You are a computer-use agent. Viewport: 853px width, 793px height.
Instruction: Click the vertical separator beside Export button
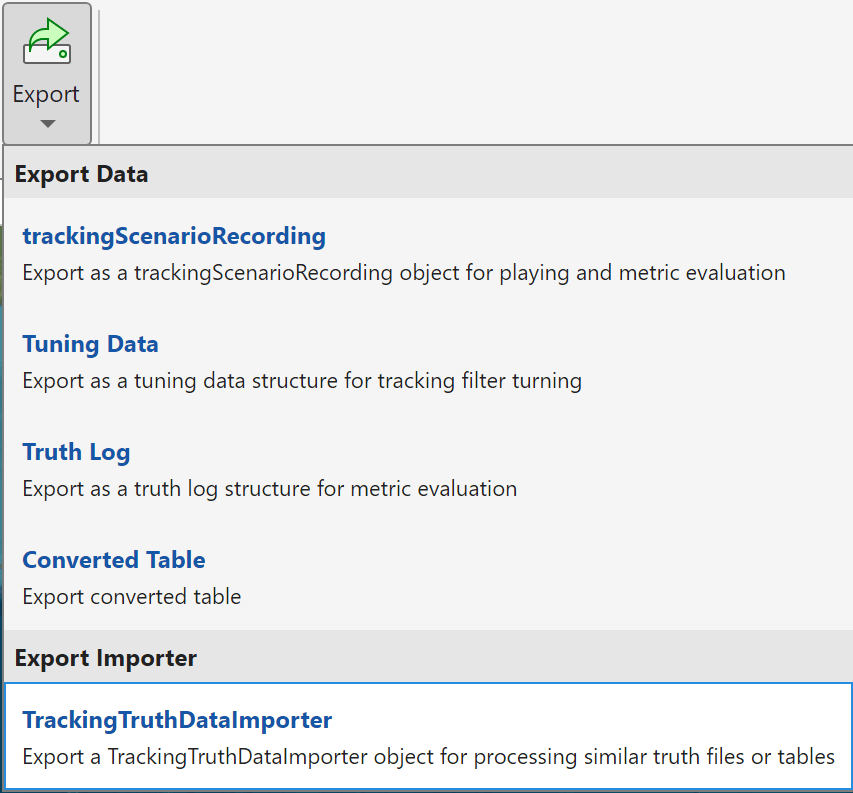[99, 75]
